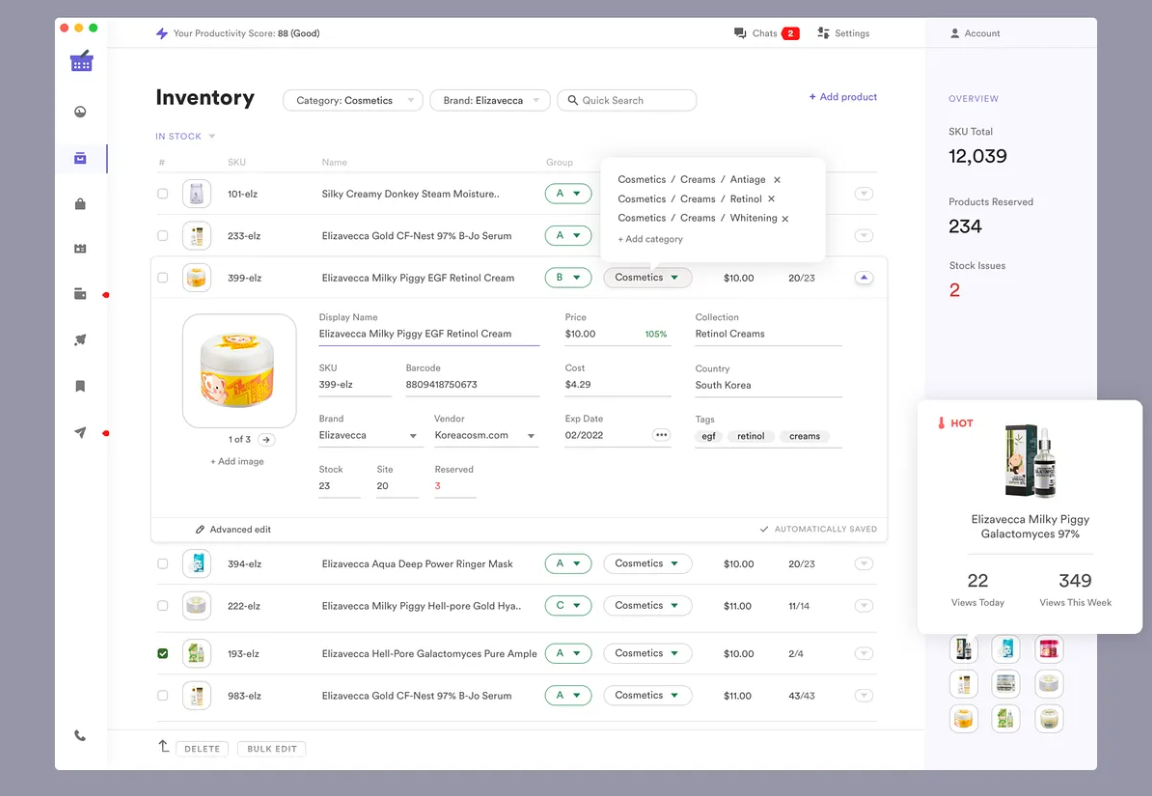Image resolution: width=1152 pixels, height=796 pixels.
Task: Remove the Cosmetics / Creams / Antiage category
Action: 777,180
